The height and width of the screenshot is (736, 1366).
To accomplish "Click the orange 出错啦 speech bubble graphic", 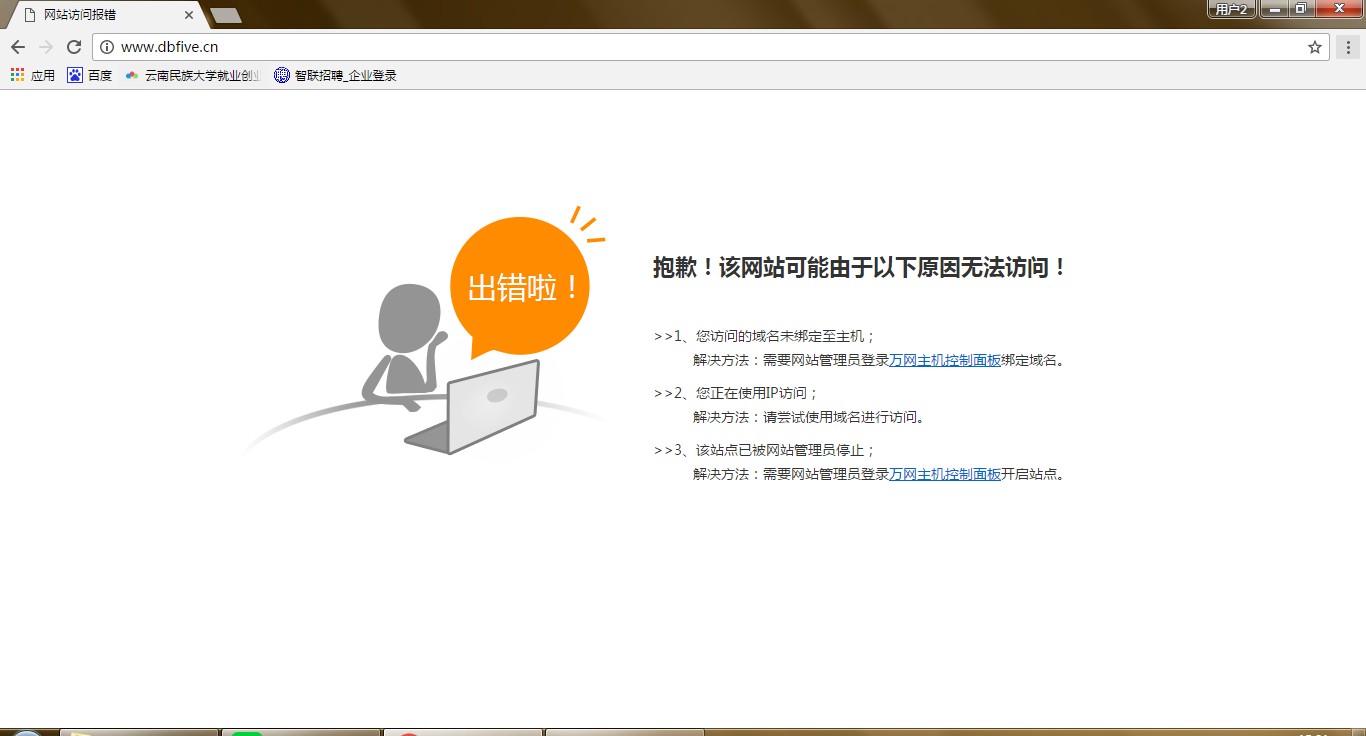I will (x=521, y=286).
